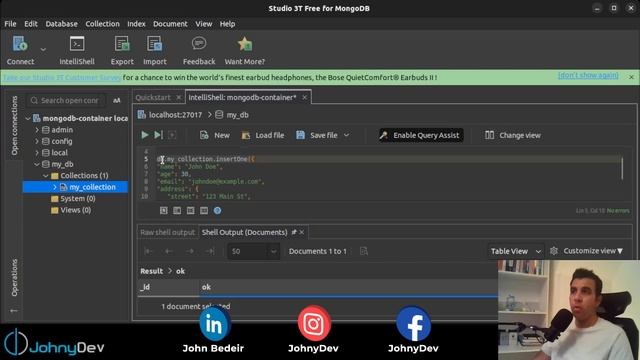Image resolution: width=640 pixels, height=360 pixels.
Task: Open the Save file dropdown arrow
Action: 346,135
